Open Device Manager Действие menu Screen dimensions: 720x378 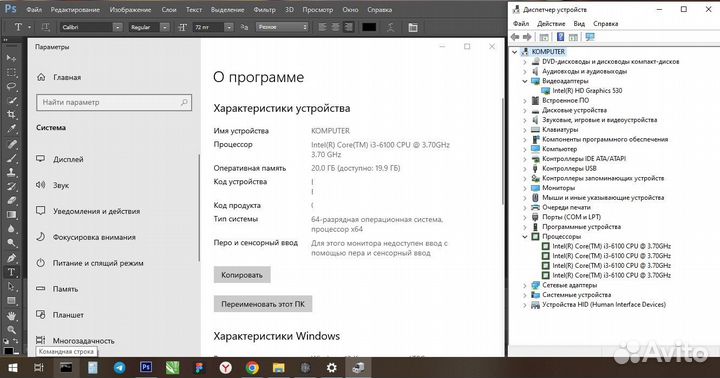[551, 23]
